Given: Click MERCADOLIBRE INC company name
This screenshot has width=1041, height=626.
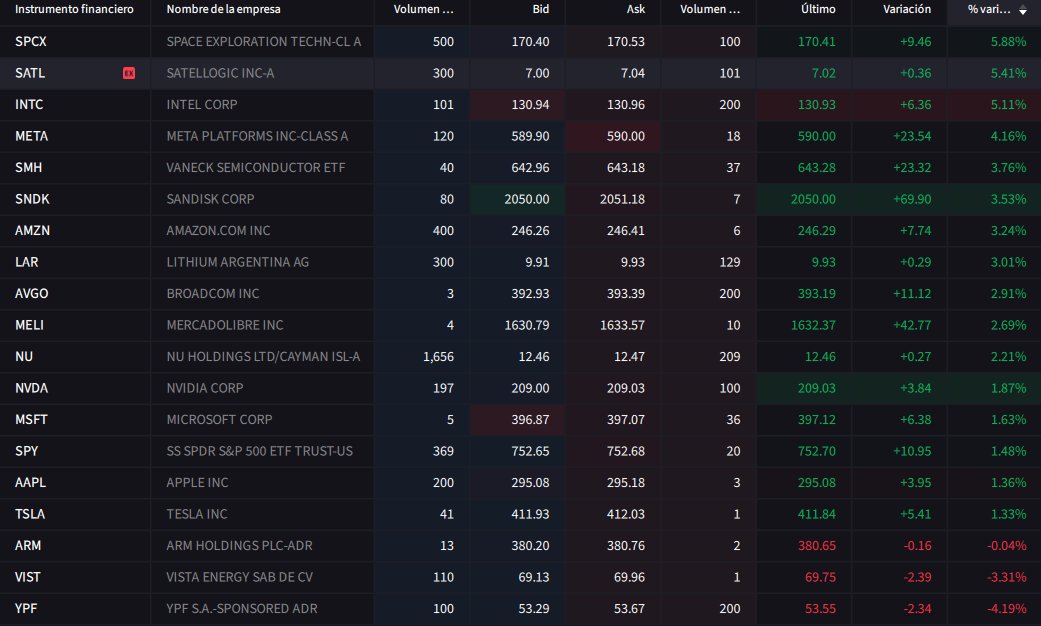Looking at the screenshot, I should pyautogui.click(x=224, y=325).
